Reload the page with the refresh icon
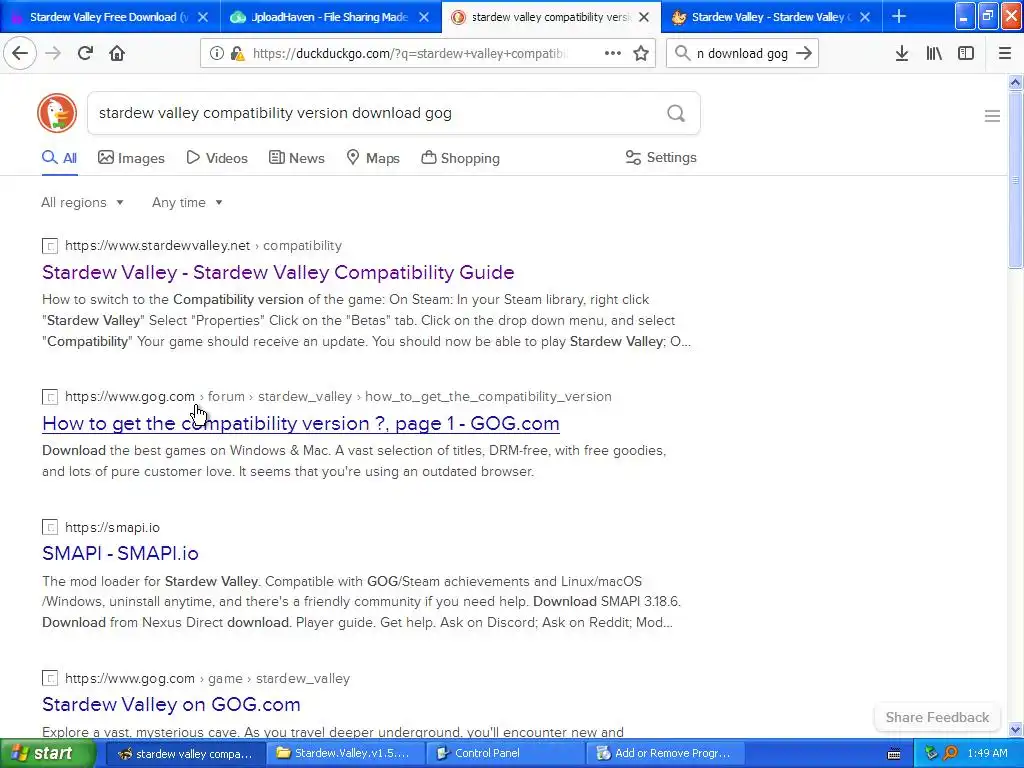1024x768 pixels. tap(85, 53)
